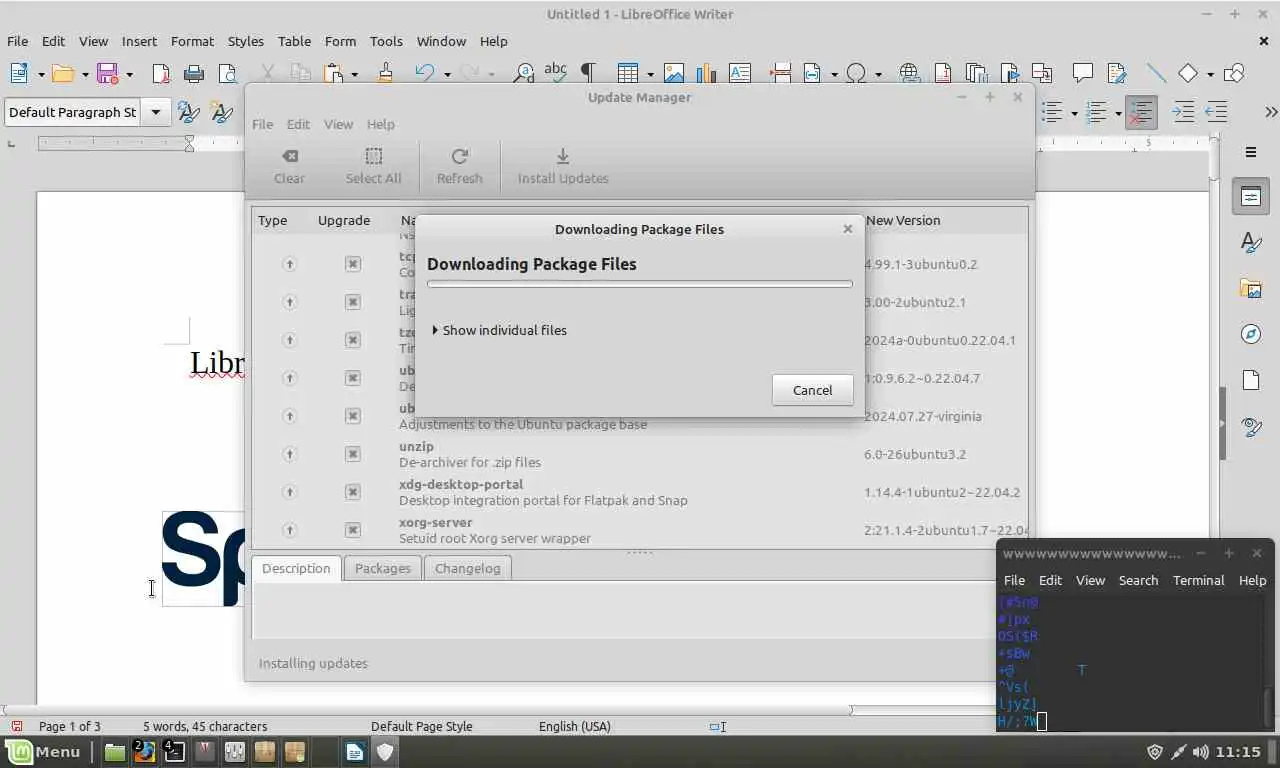The image size is (1280, 768).
Task: Click the Insert Page Break icon
Action: pyautogui.click(x=781, y=73)
